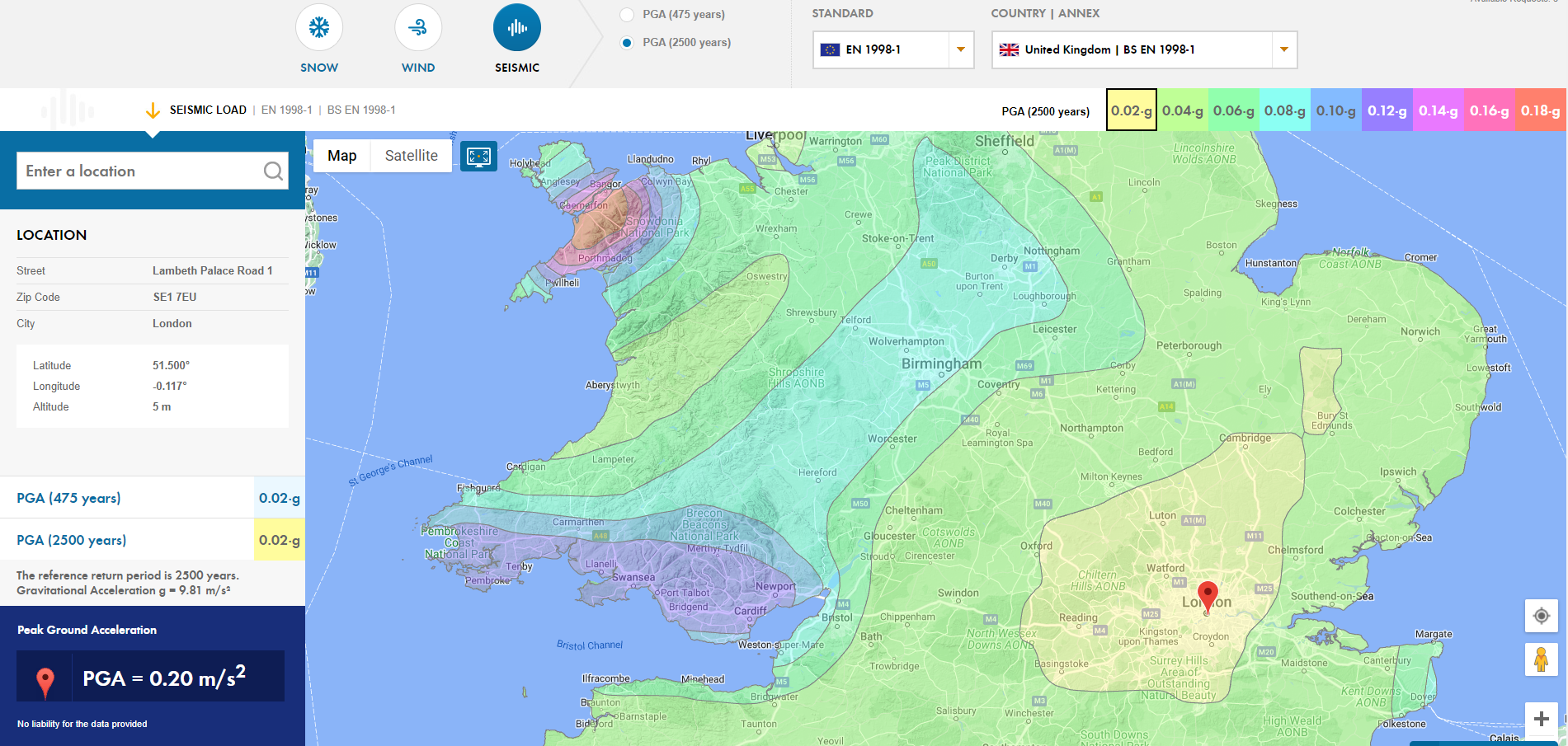Click the Birmingham map label
The image size is (1568, 746).
click(942, 364)
